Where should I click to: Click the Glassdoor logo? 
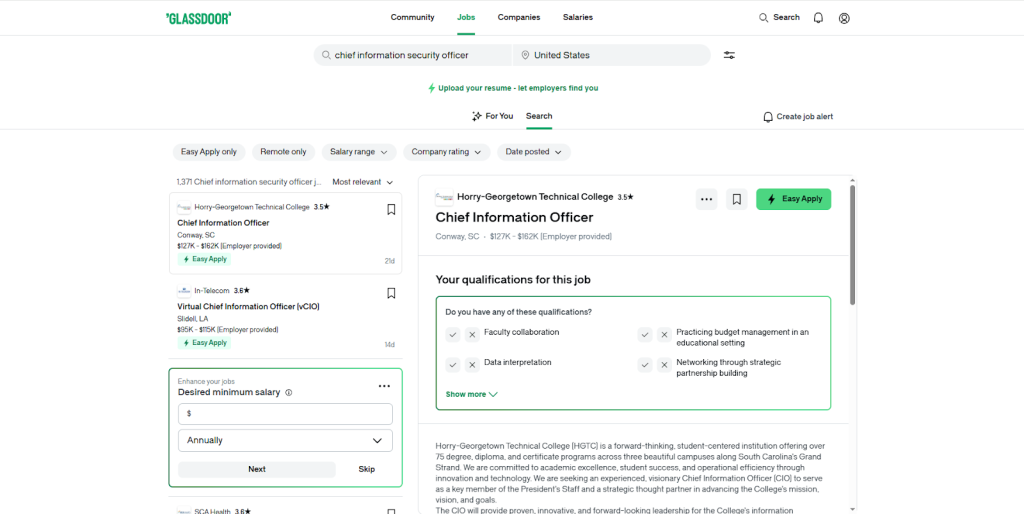click(x=199, y=18)
